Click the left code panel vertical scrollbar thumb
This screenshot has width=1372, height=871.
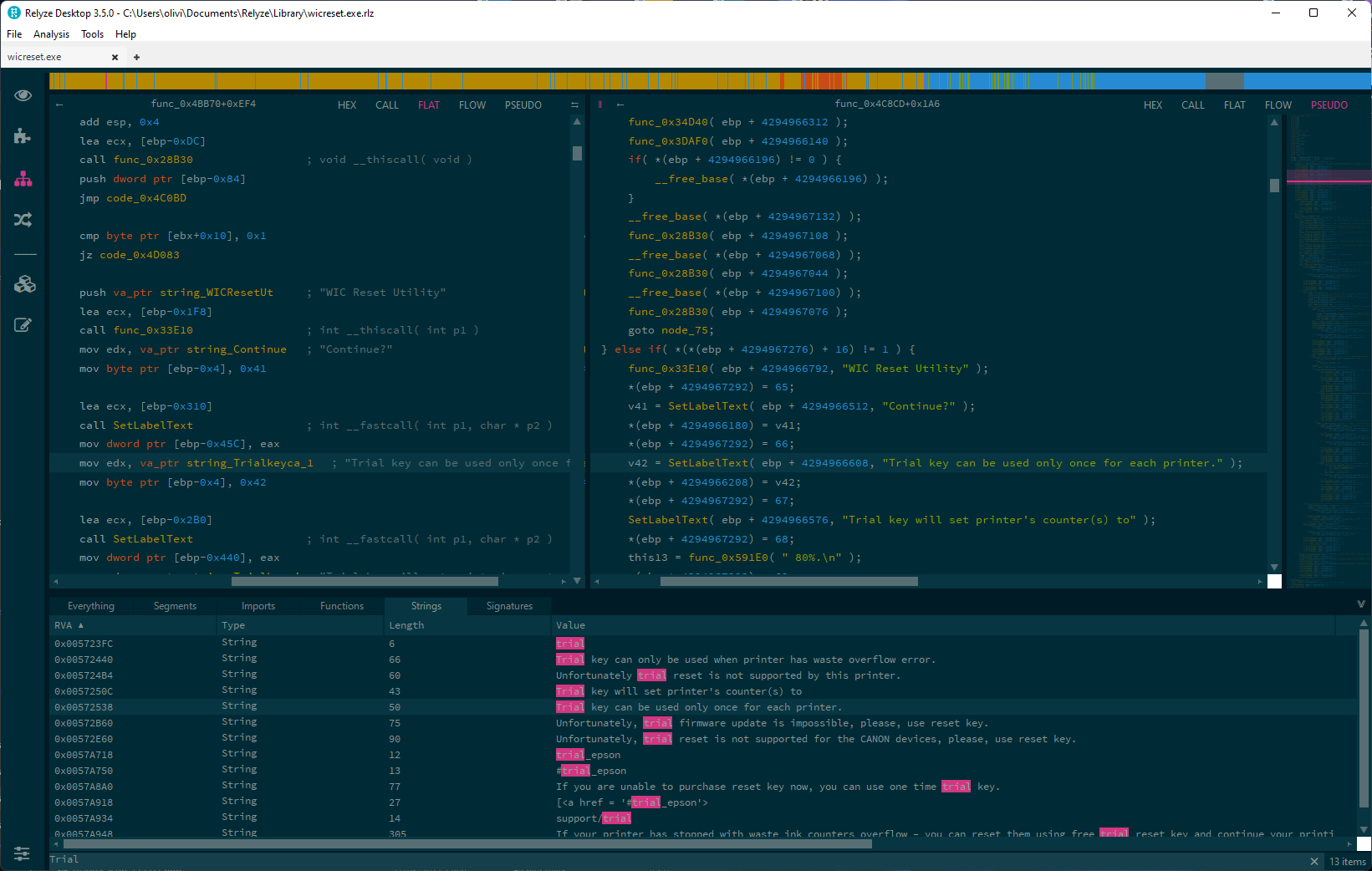pyautogui.click(x=577, y=153)
